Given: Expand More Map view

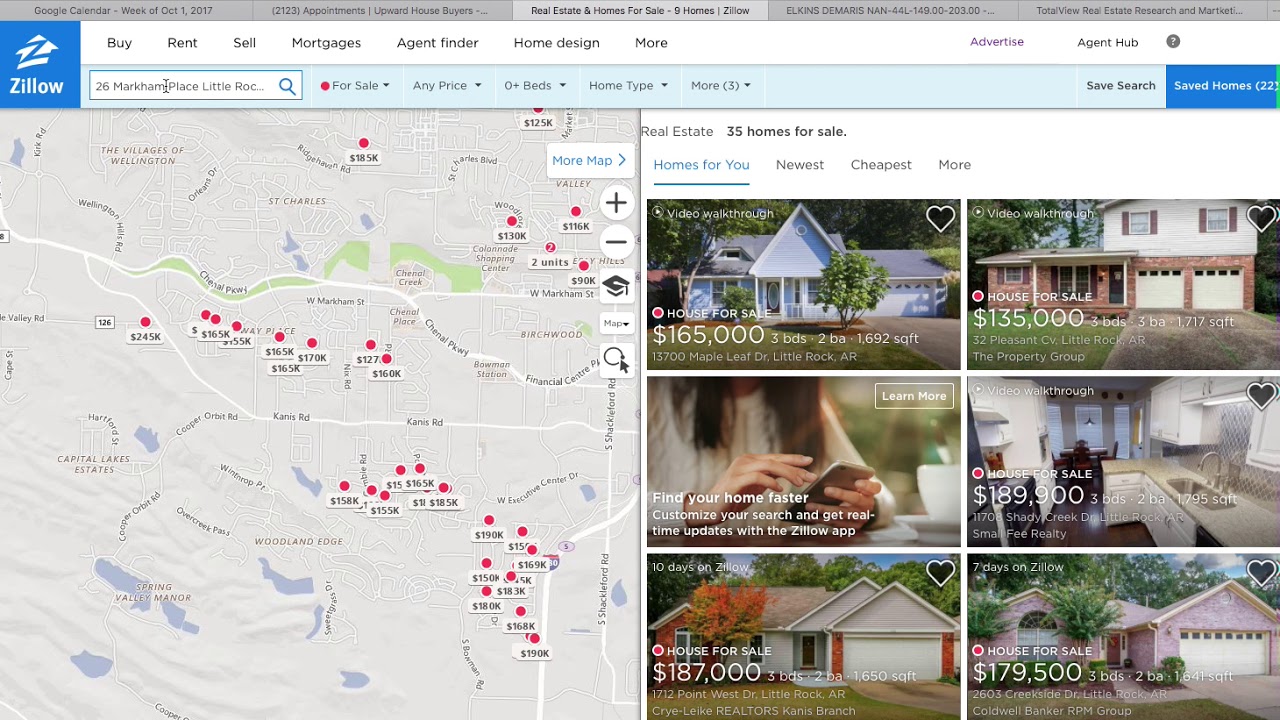Looking at the screenshot, I should coord(589,160).
